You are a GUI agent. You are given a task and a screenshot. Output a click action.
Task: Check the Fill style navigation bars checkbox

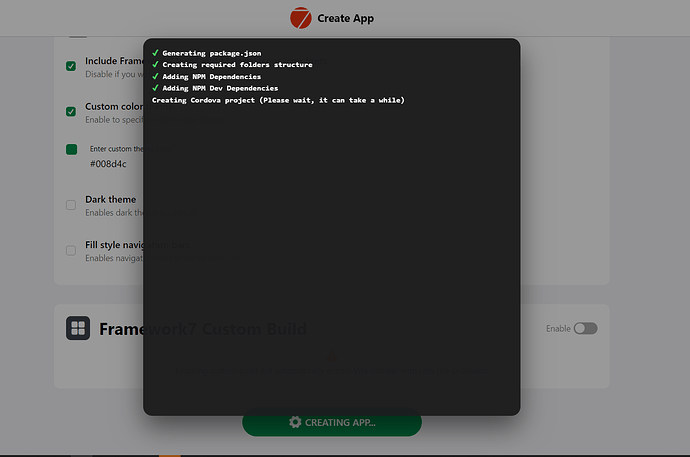click(71, 250)
